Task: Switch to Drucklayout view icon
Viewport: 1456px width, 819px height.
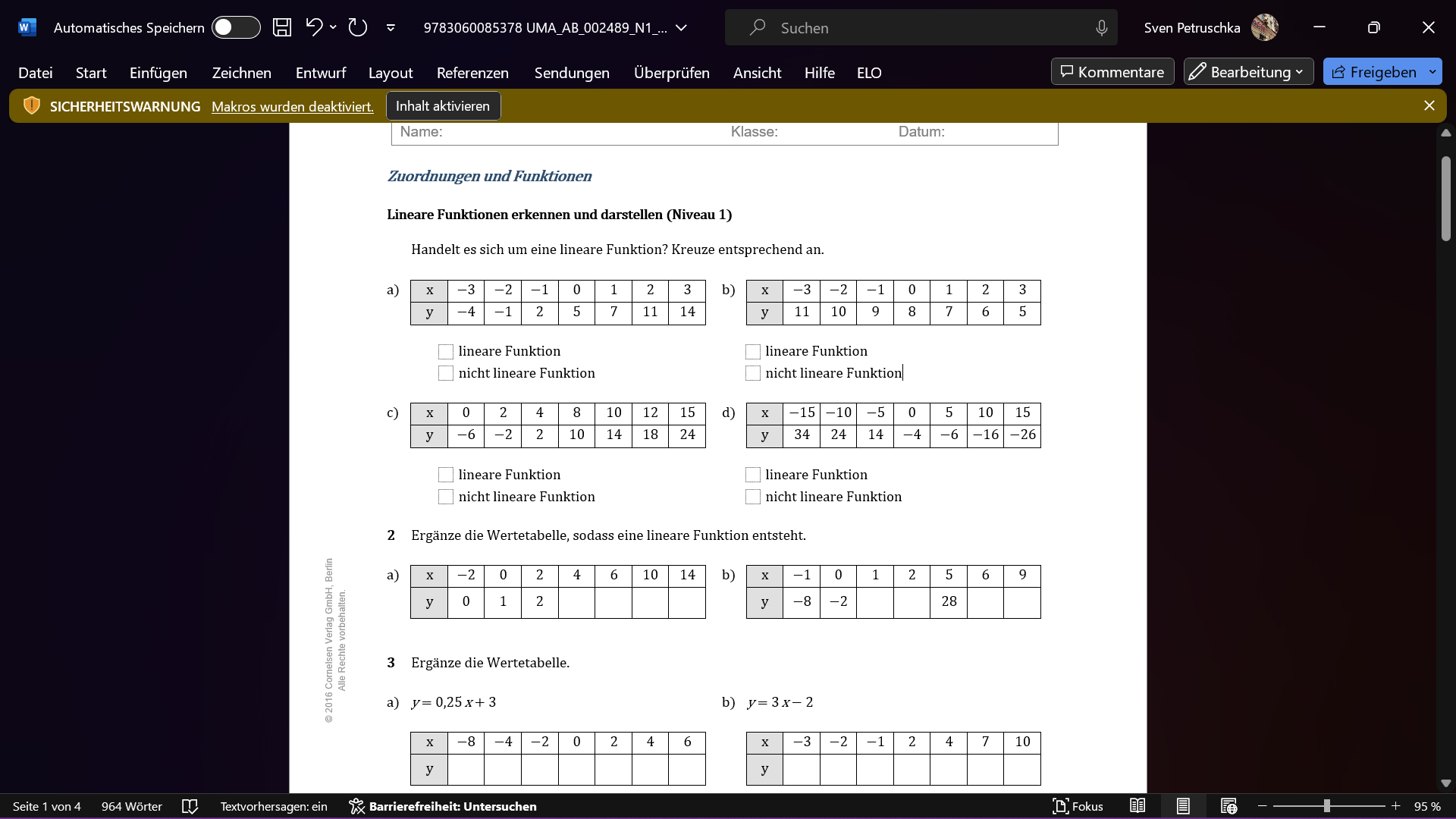Action: point(1183,806)
